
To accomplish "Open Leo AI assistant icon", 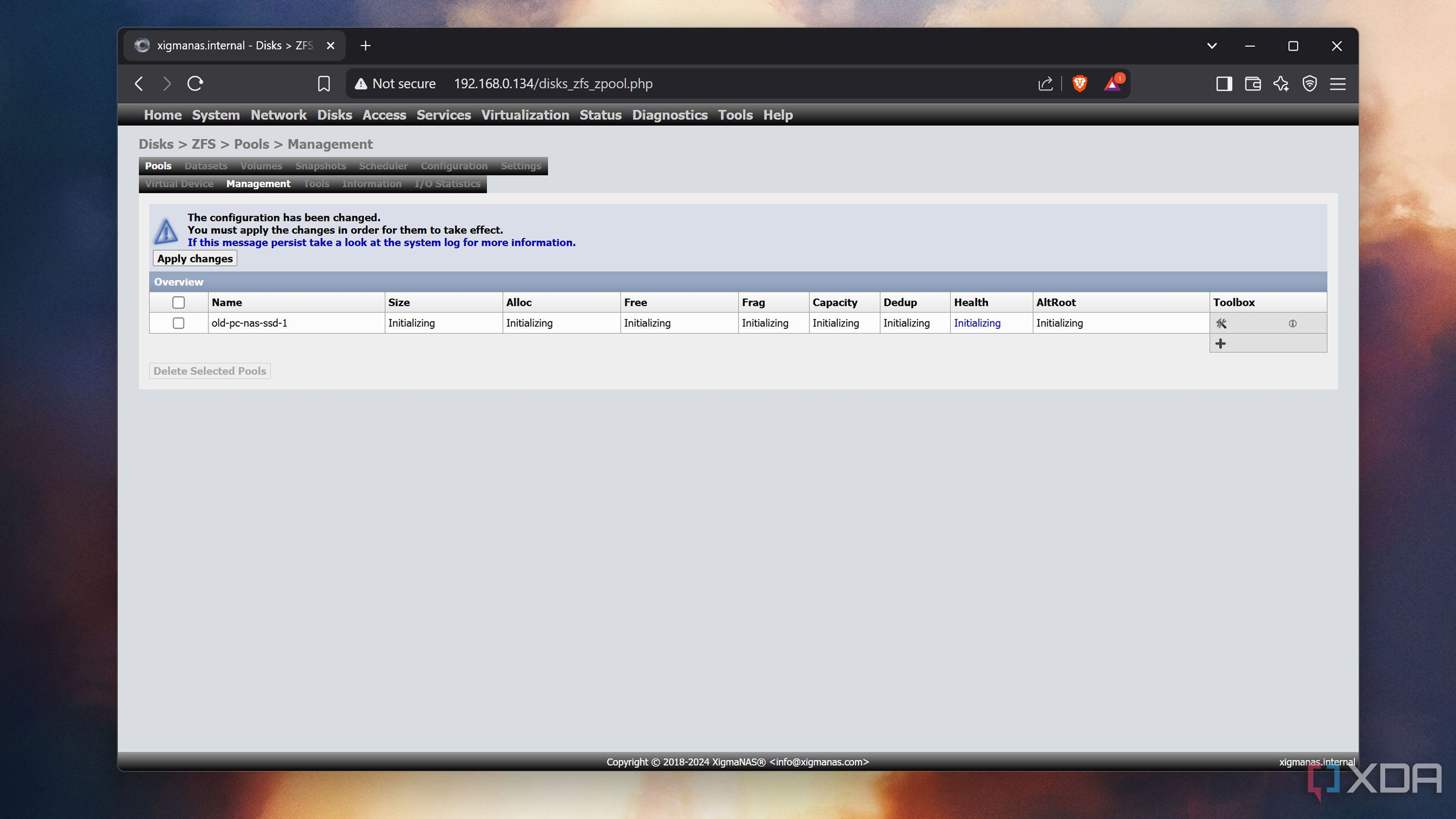I will (x=1281, y=84).
